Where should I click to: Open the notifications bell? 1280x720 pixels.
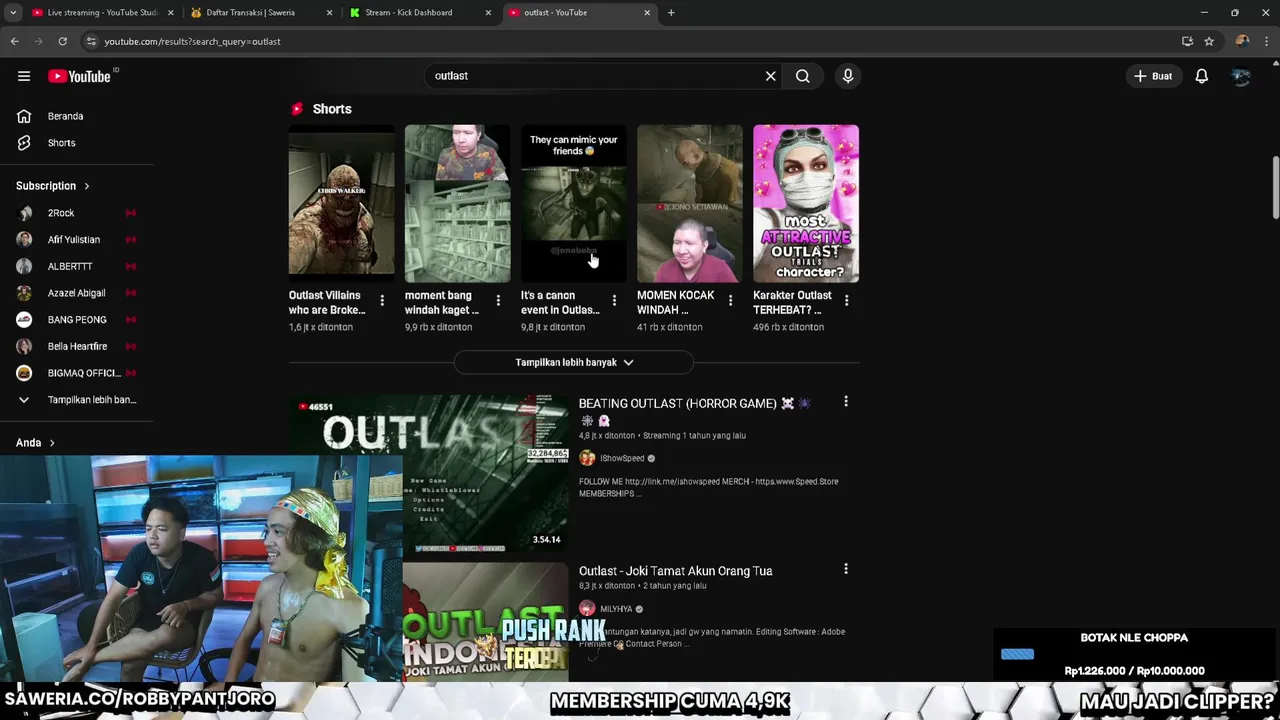pyautogui.click(x=1202, y=76)
